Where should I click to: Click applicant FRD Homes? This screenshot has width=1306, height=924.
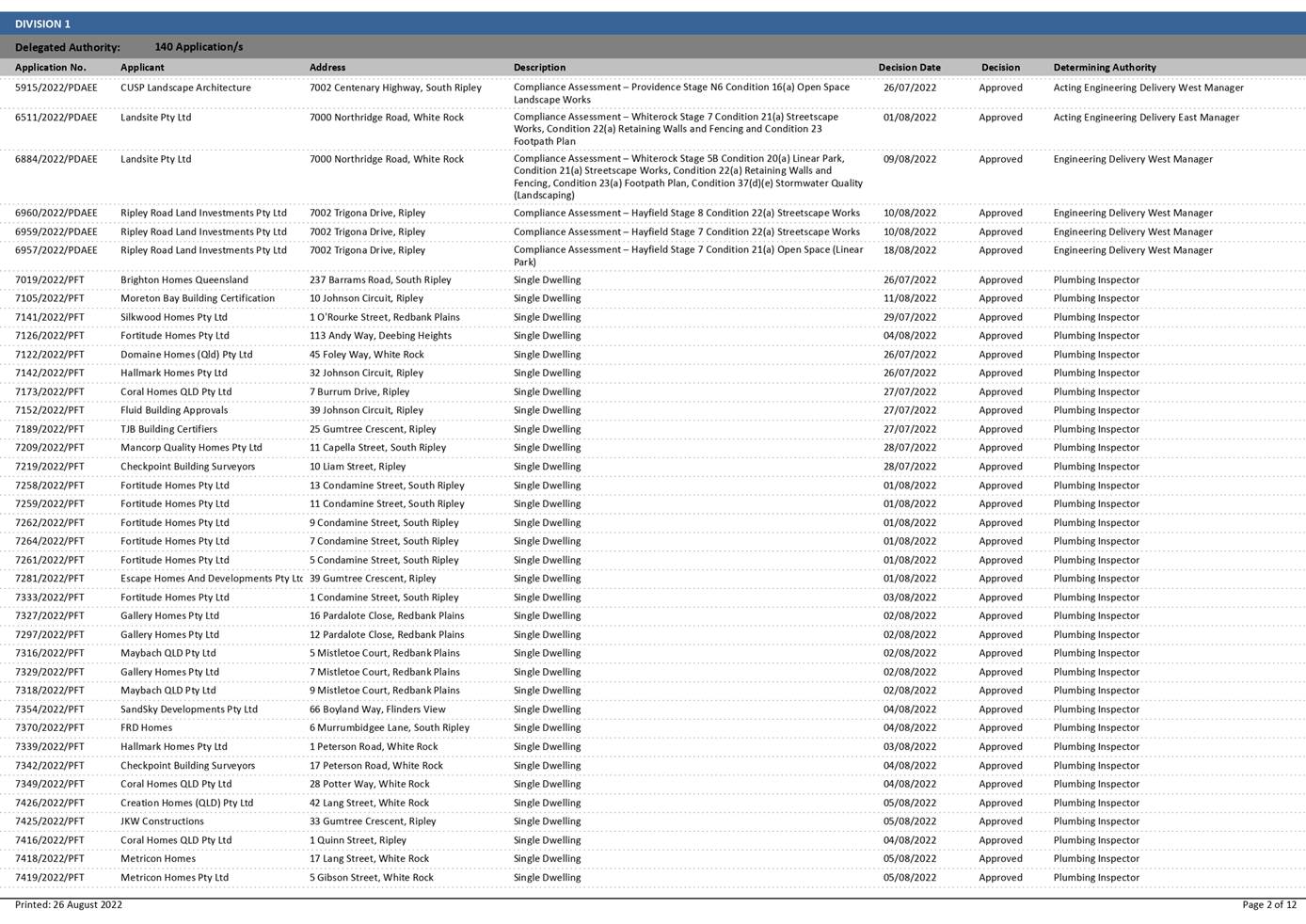click(x=146, y=727)
